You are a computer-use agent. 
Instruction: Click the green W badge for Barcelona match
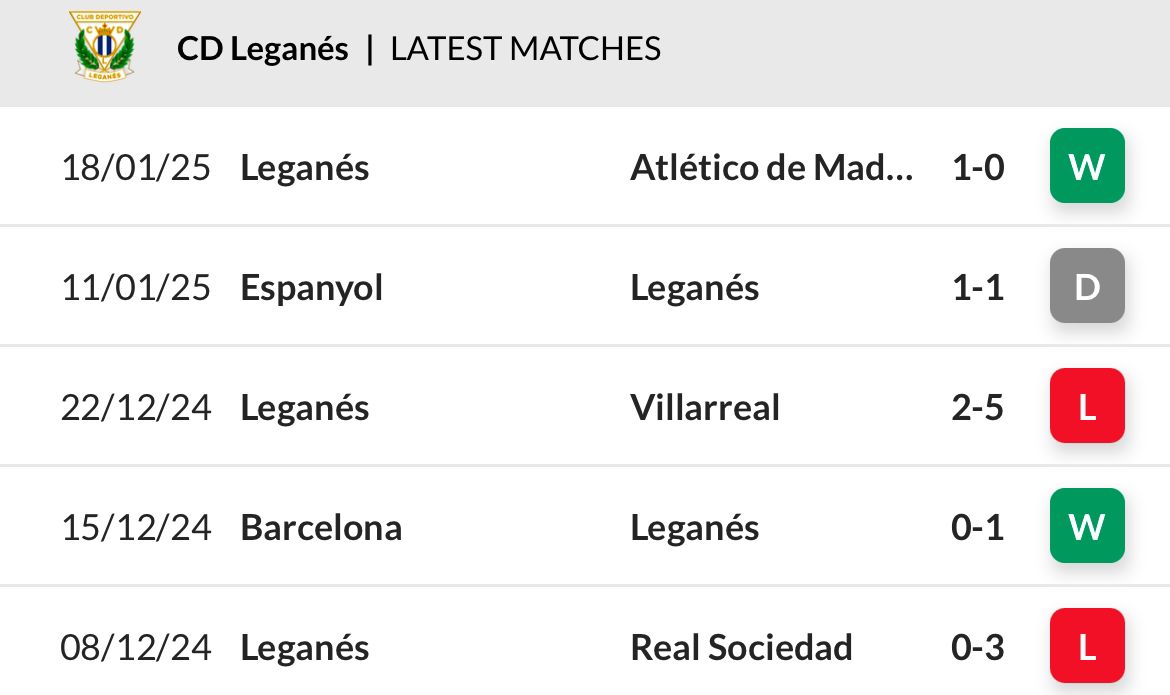coord(1087,526)
